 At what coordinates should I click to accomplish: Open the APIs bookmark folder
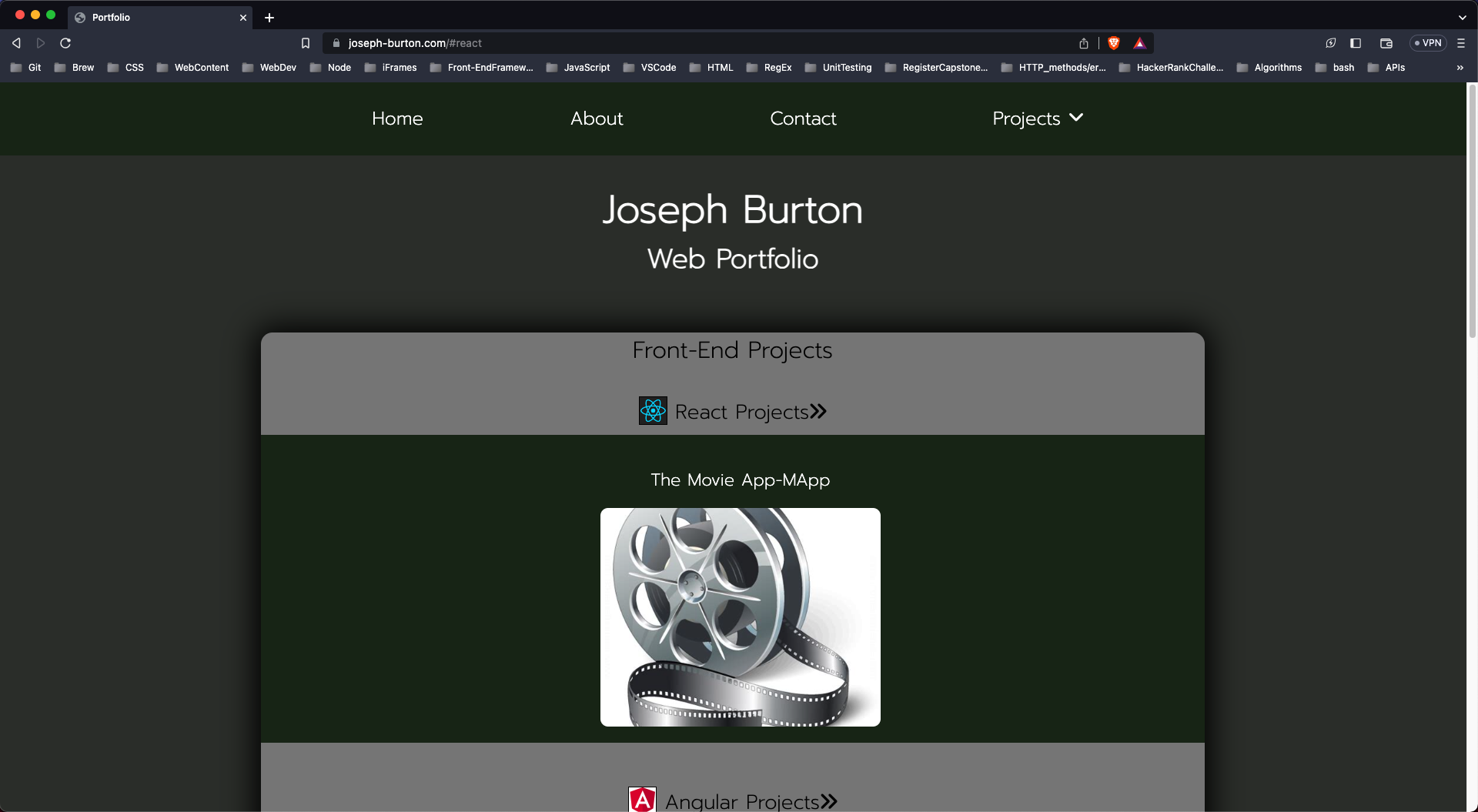(x=1386, y=68)
